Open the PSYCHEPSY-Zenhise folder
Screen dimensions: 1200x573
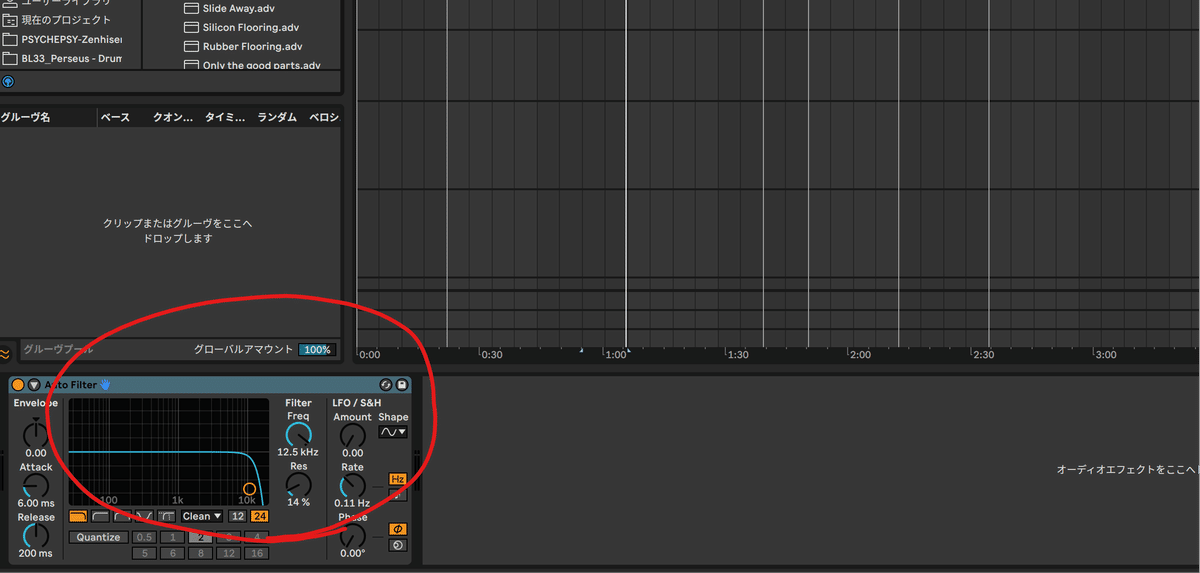pos(62,39)
